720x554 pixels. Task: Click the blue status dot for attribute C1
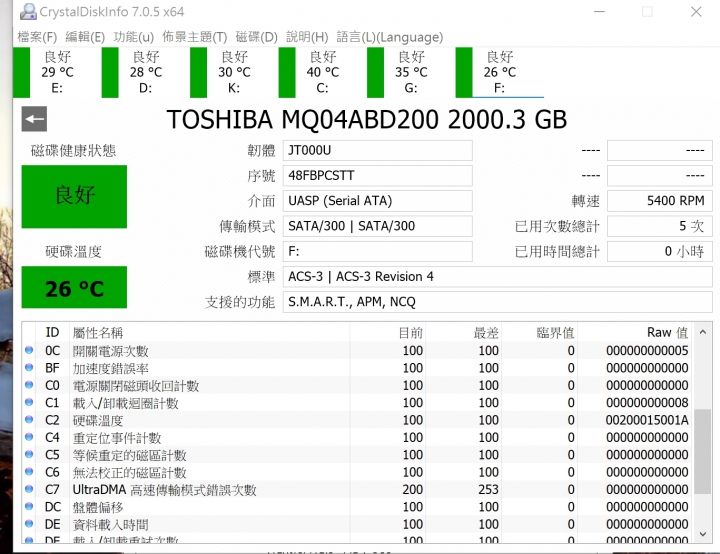29,402
